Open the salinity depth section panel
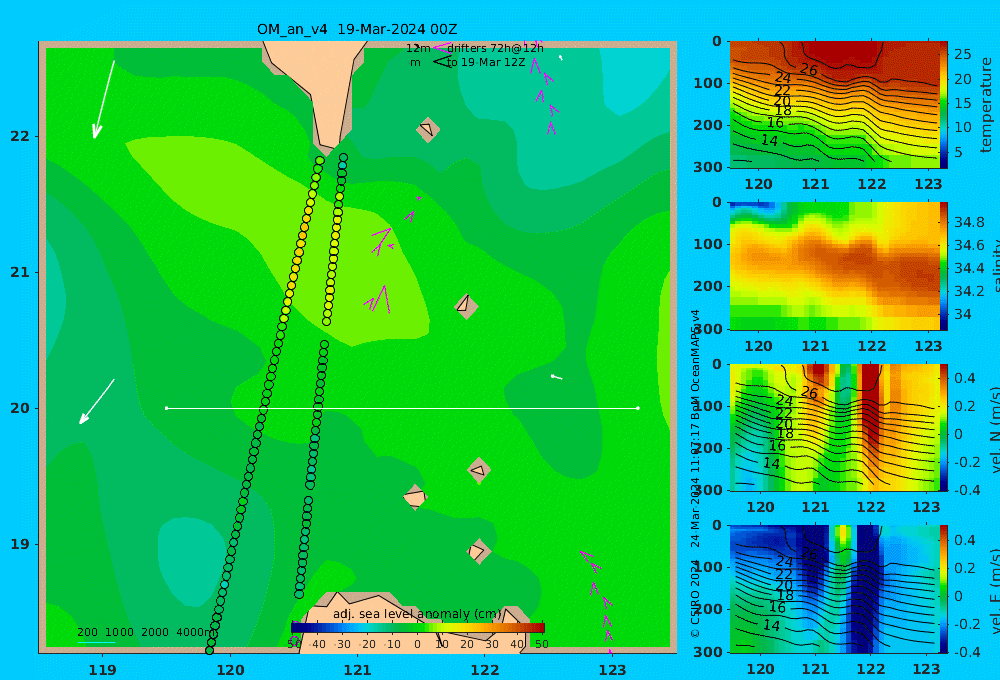 pyautogui.click(x=834, y=266)
